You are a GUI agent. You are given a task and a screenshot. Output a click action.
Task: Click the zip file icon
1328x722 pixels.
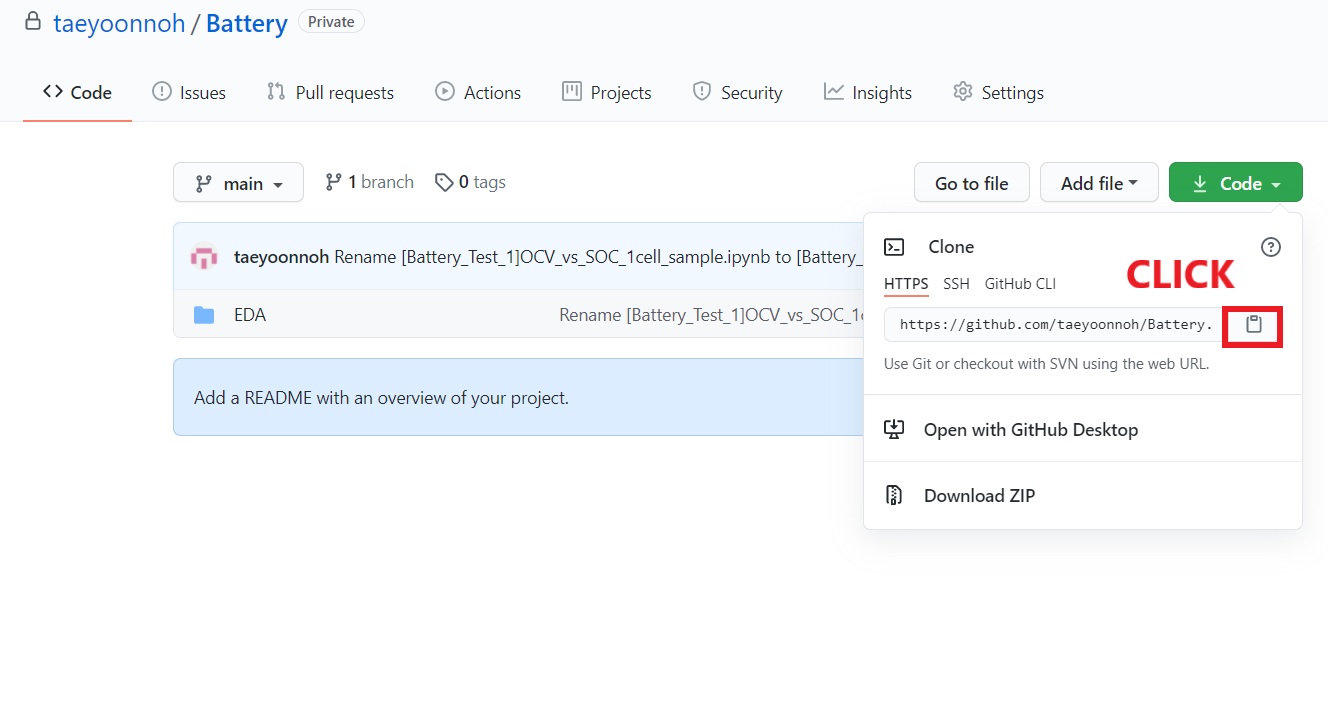coord(894,496)
